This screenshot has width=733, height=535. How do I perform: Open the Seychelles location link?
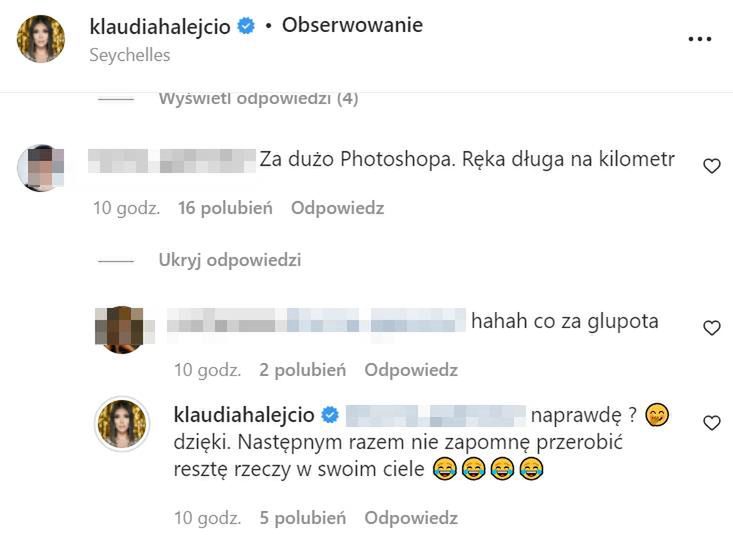(x=129, y=55)
